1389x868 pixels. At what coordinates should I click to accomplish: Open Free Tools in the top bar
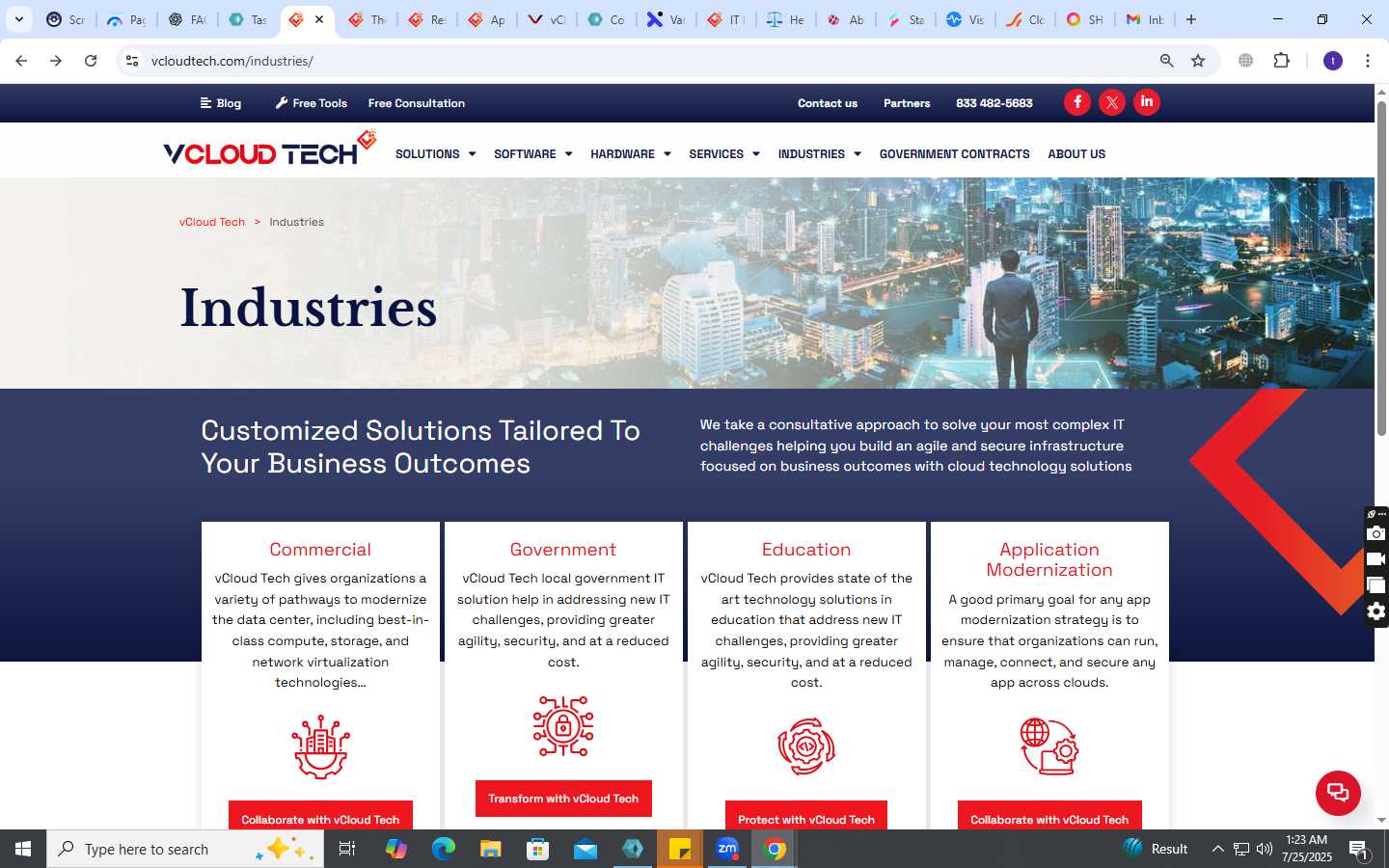311,103
